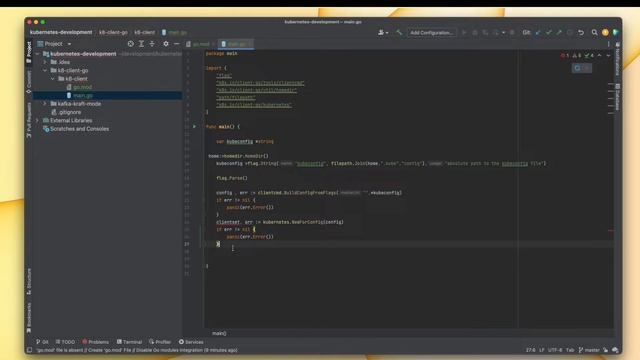This screenshot has width=640, height=360.
Task: Open the Project view dropdown
Action: pos(54,44)
